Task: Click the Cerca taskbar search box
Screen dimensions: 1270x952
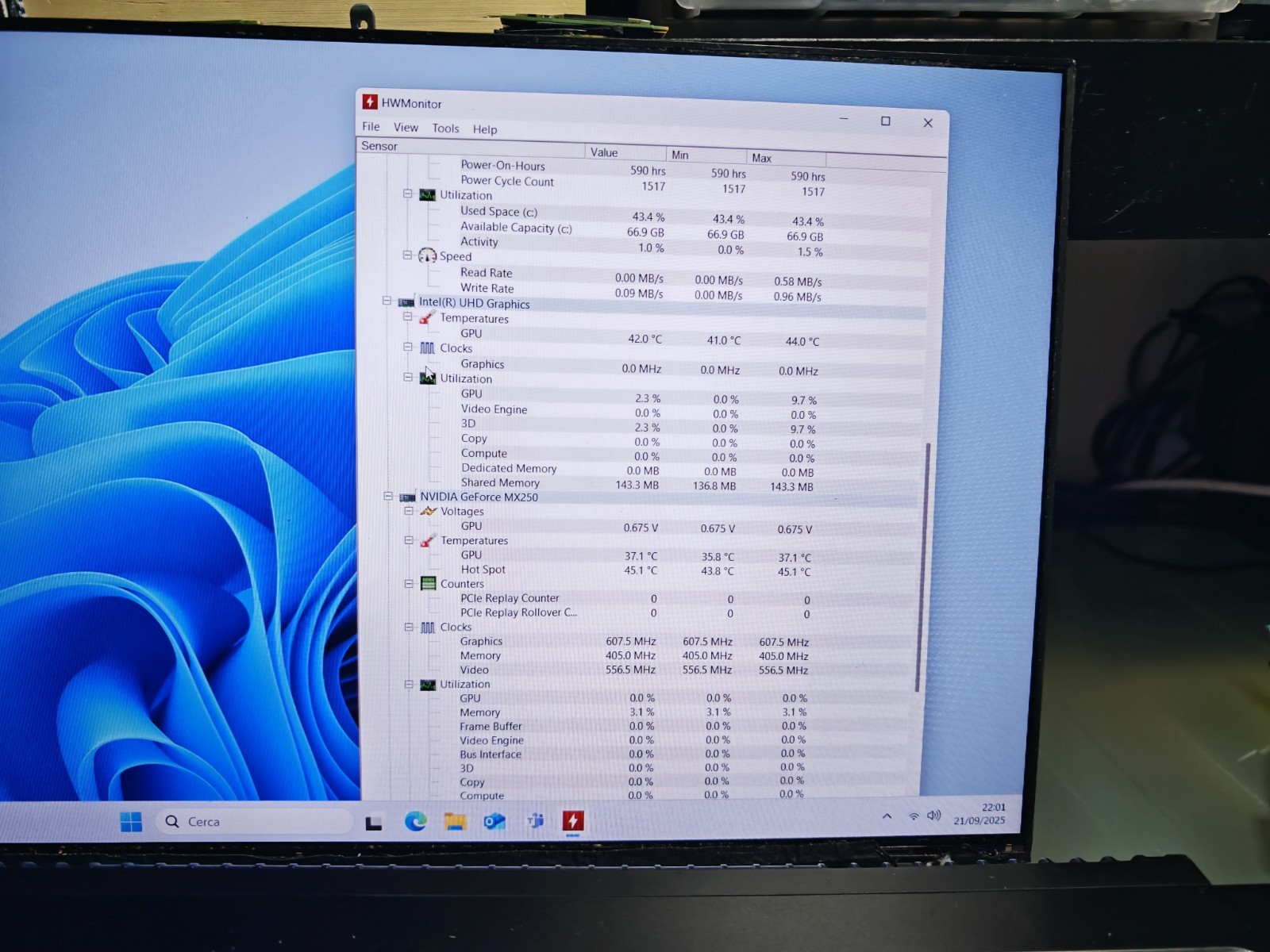Action: coord(253,822)
